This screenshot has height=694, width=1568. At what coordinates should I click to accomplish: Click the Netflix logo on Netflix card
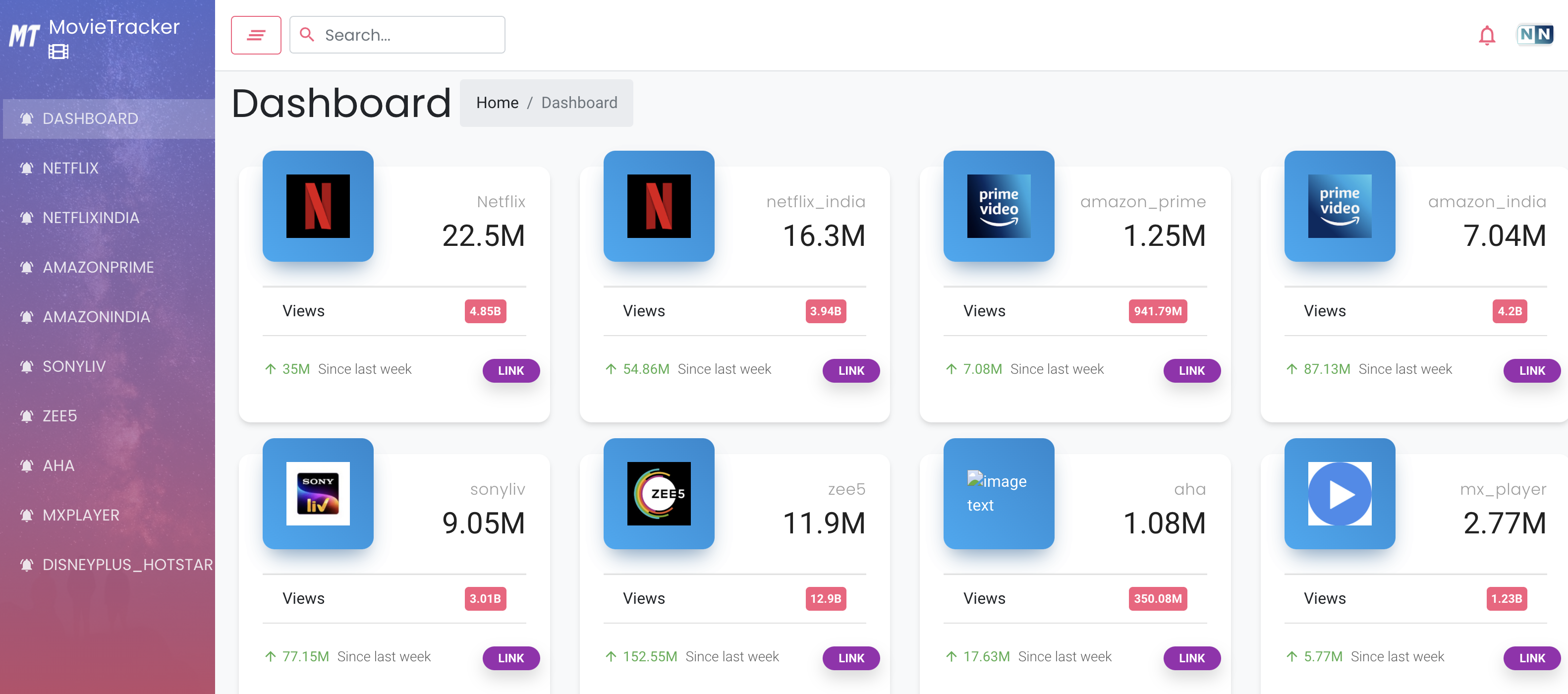coord(318,206)
